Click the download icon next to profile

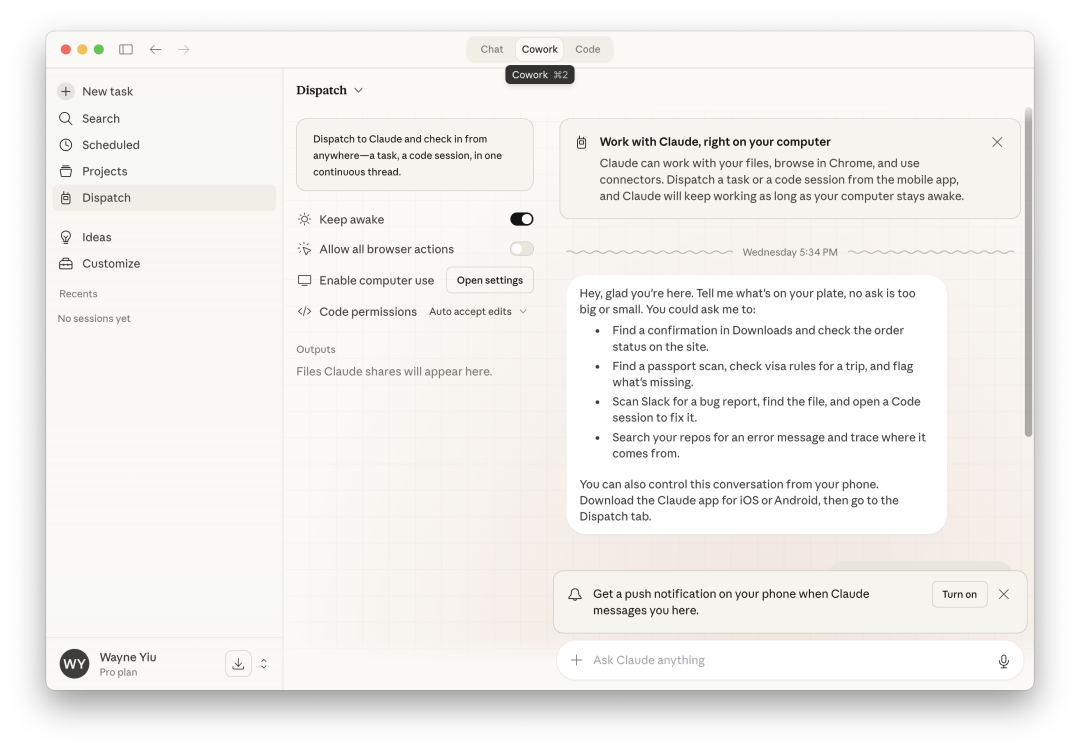click(x=238, y=663)
